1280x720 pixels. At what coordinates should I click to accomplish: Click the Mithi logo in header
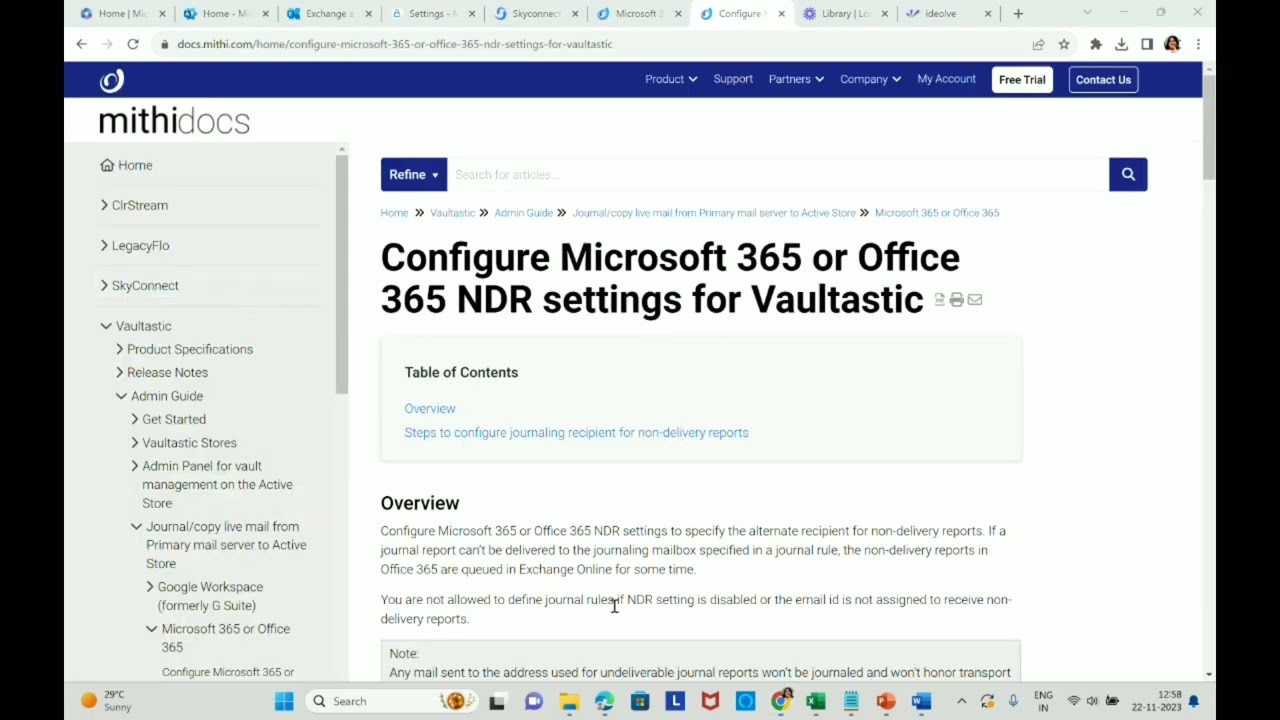pos(112,80)
